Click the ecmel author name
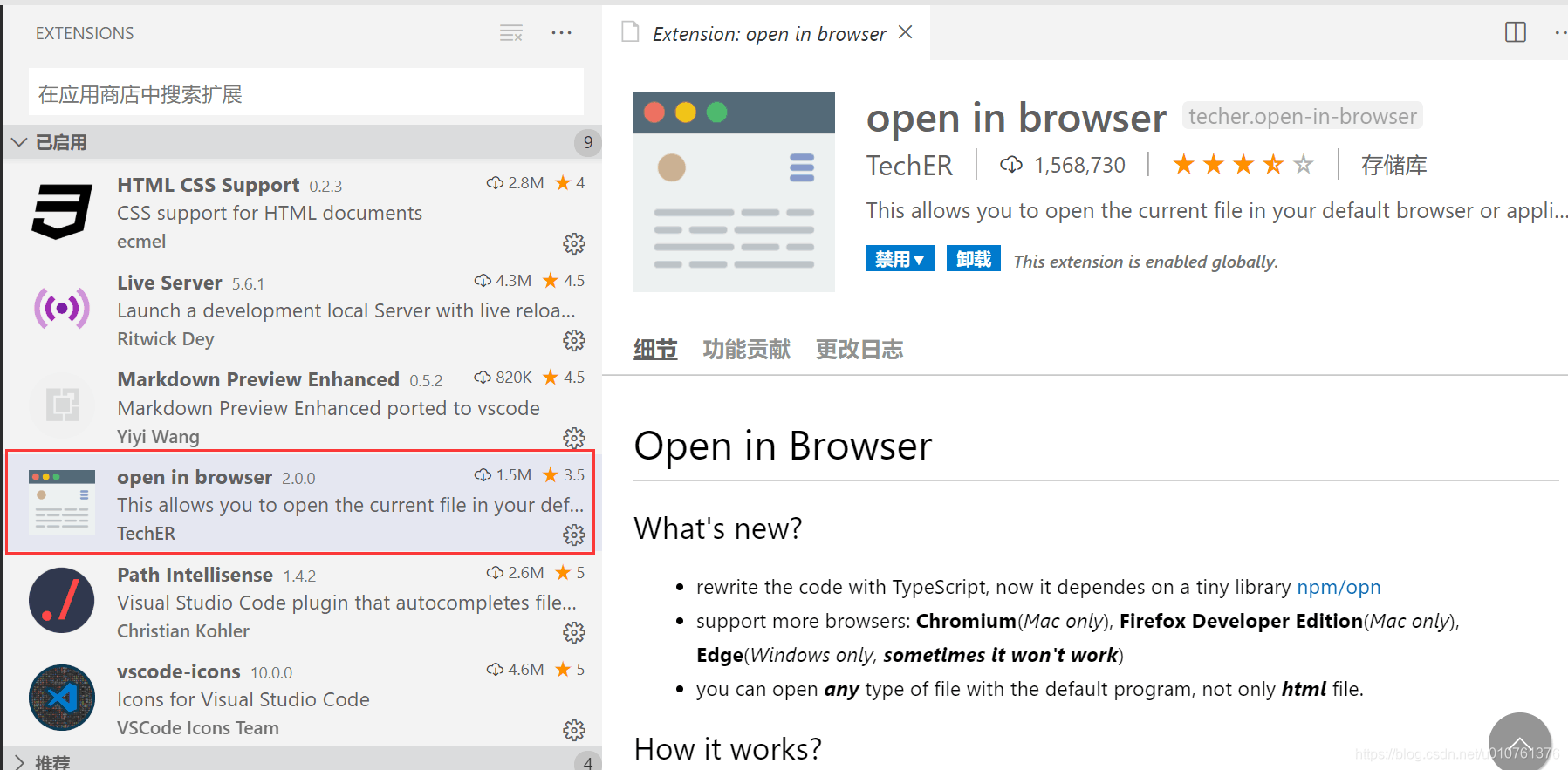The width and height of the screenshot is (1568, 770). (141, 242)
